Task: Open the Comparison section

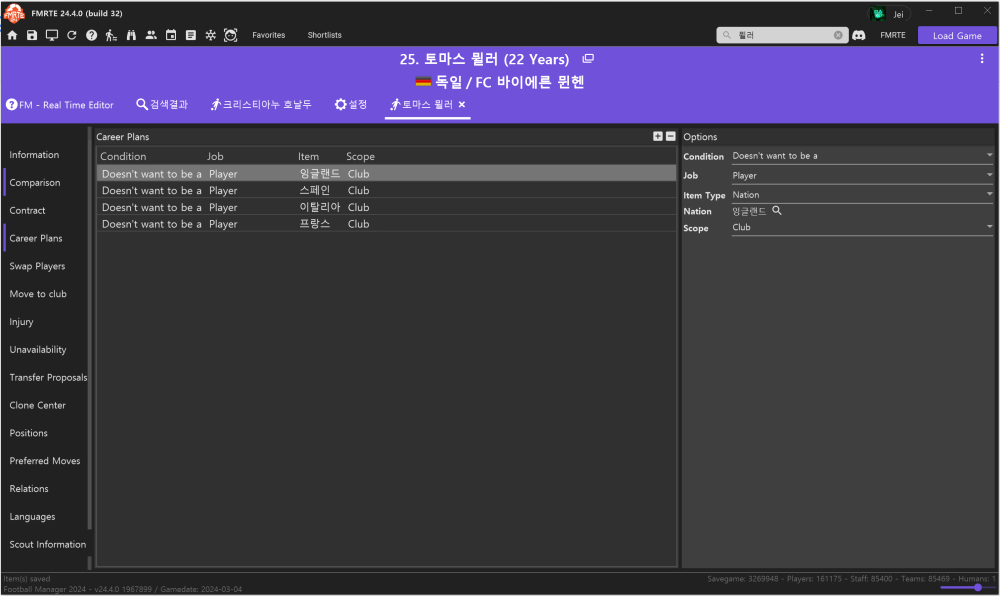Action: click(35, 183)
